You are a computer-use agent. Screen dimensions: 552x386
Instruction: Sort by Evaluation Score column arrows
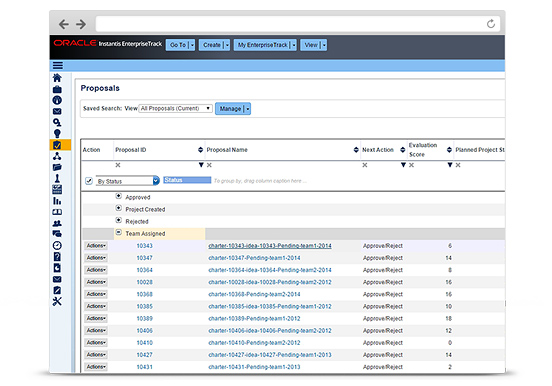click(449, 150)
